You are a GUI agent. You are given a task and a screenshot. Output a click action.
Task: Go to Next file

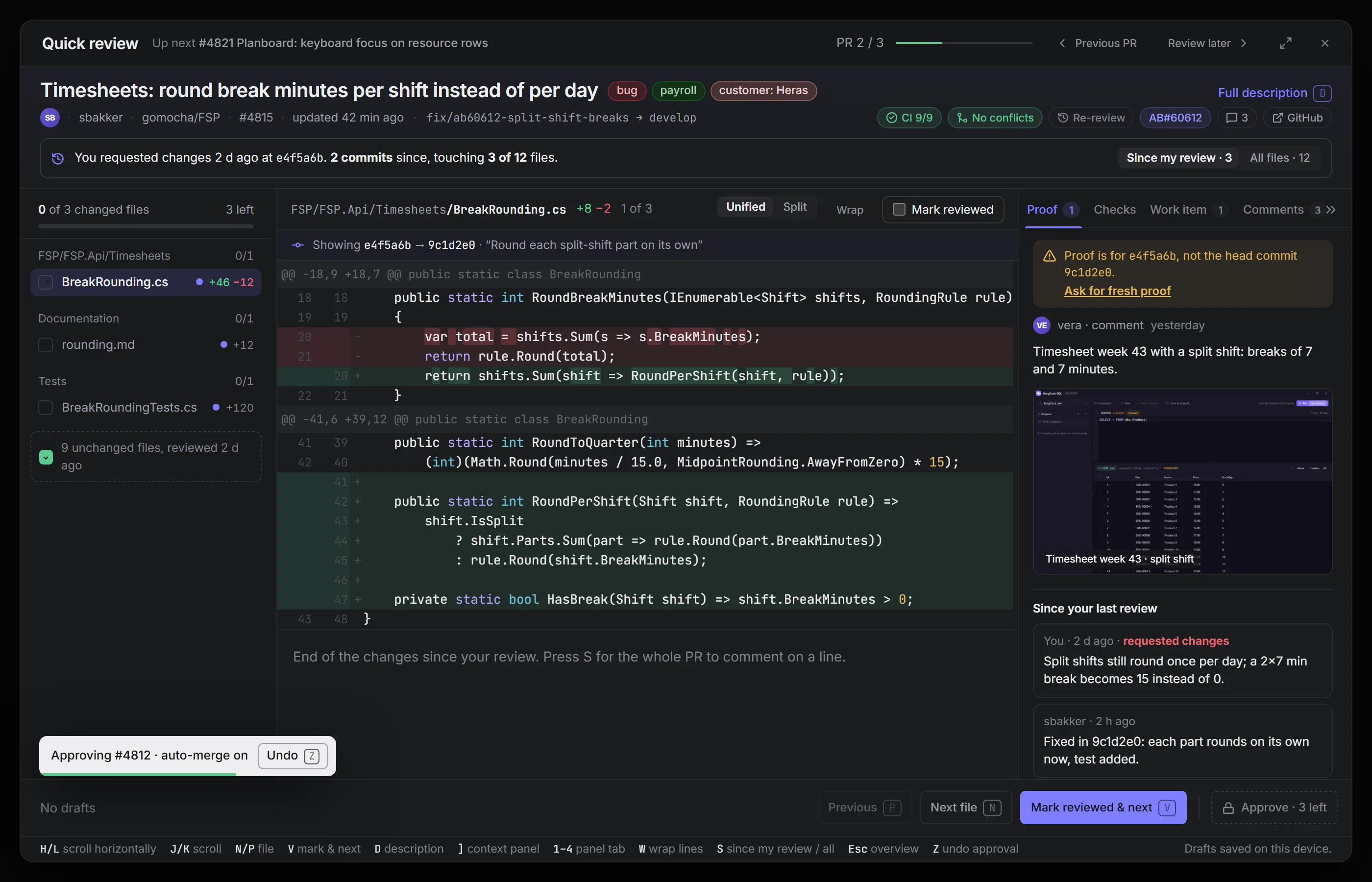coord(965,808)
